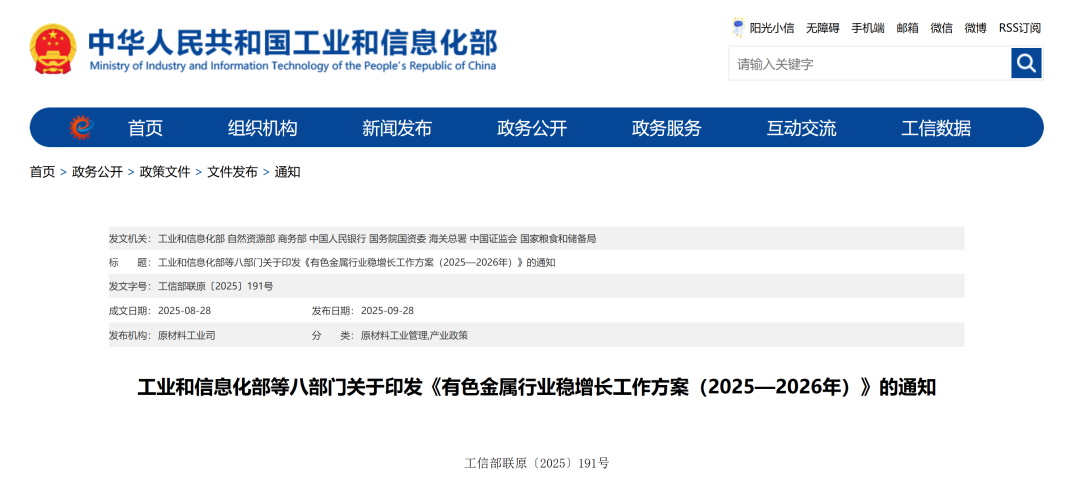Open 互动交流 navigation menu

(x=801, y=128)
